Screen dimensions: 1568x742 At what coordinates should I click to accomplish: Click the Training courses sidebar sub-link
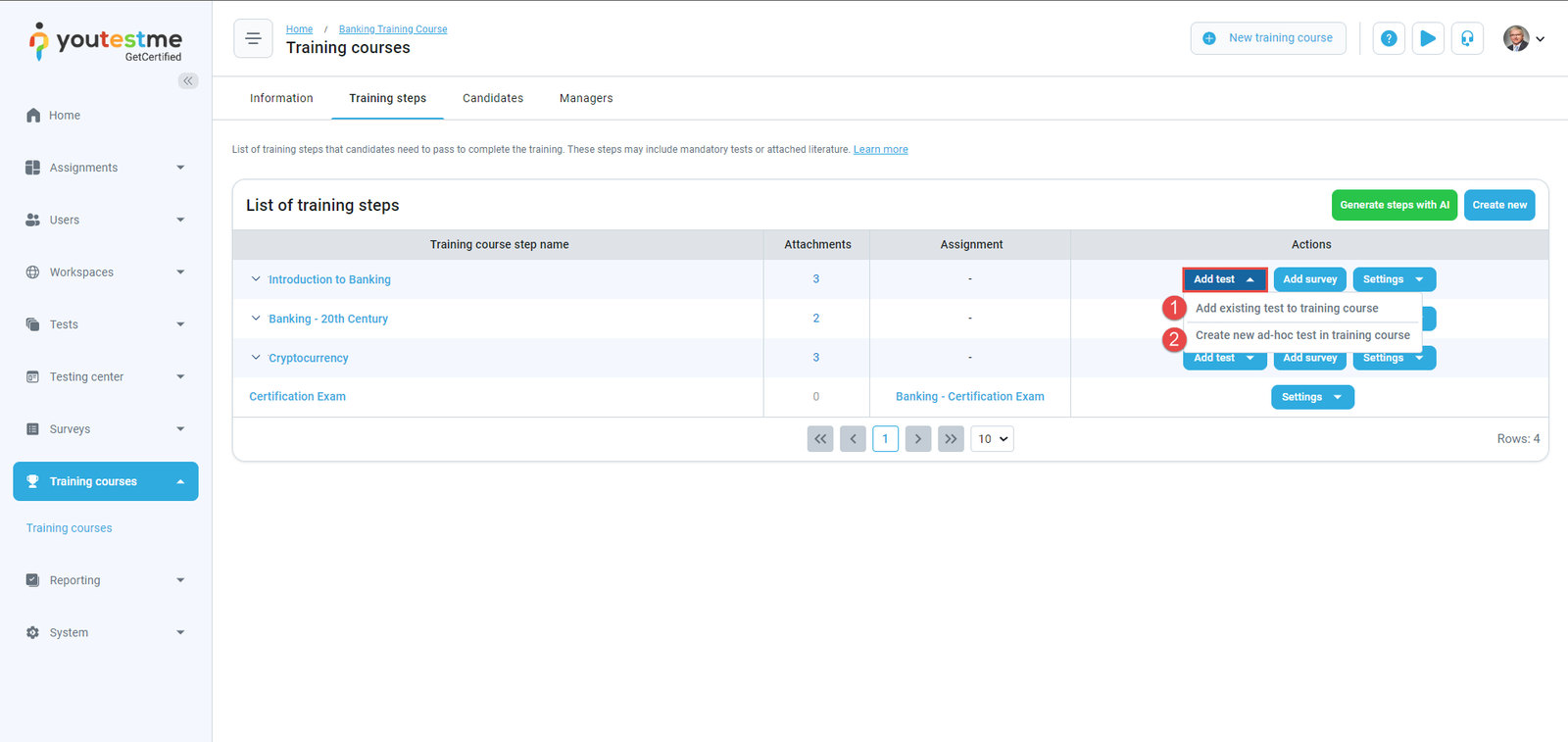coord(70,528)
